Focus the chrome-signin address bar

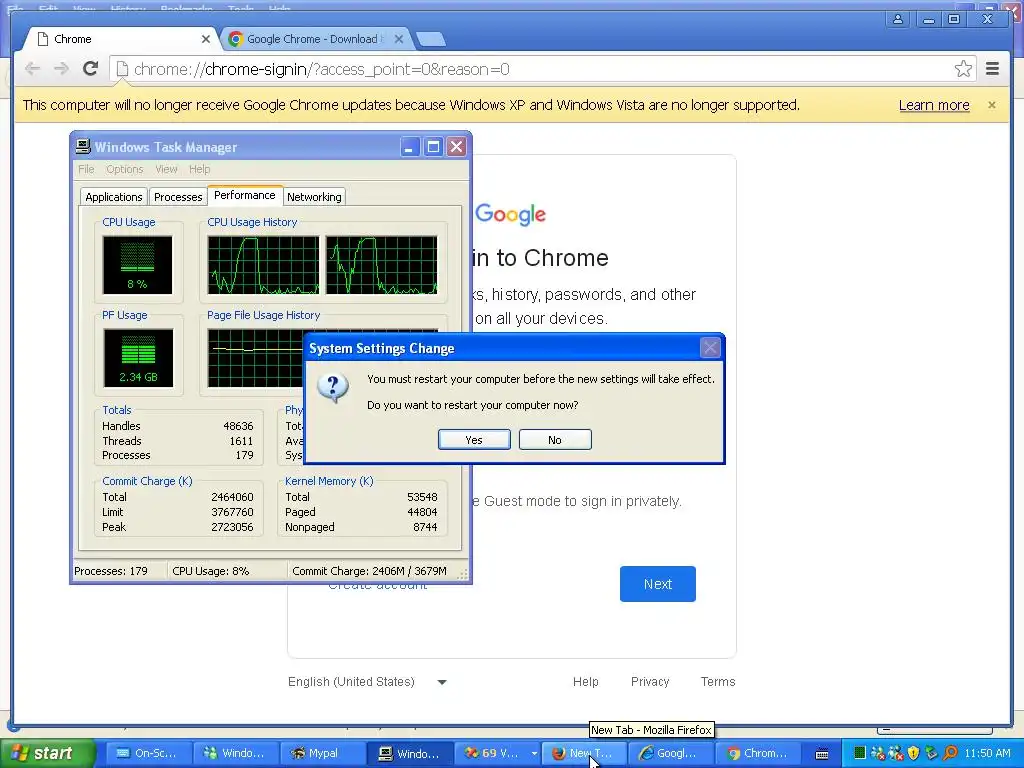542,69
